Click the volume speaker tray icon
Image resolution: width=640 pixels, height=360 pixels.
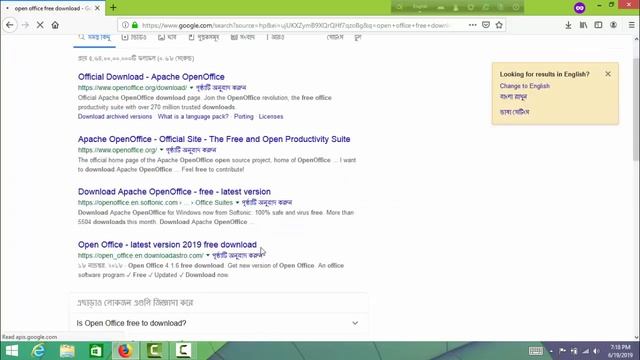click(x=596, y=351)
